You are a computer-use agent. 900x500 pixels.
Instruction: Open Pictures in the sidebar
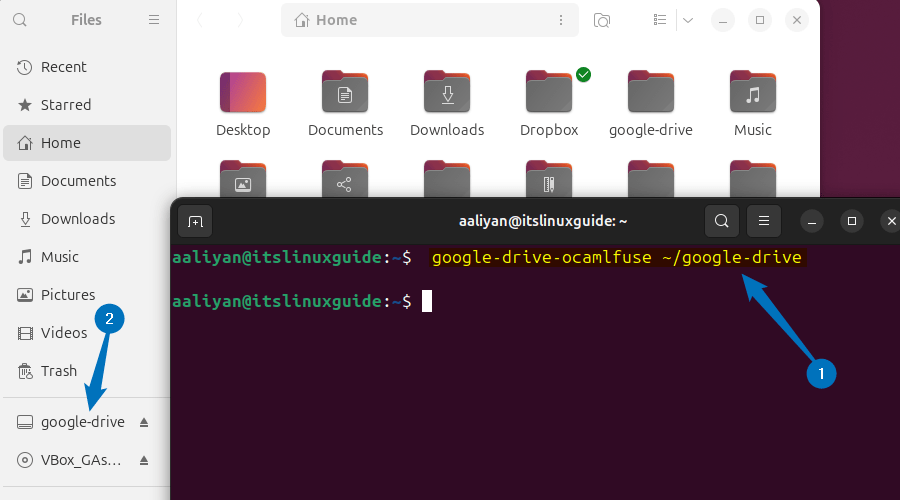(x=87, y=294)
